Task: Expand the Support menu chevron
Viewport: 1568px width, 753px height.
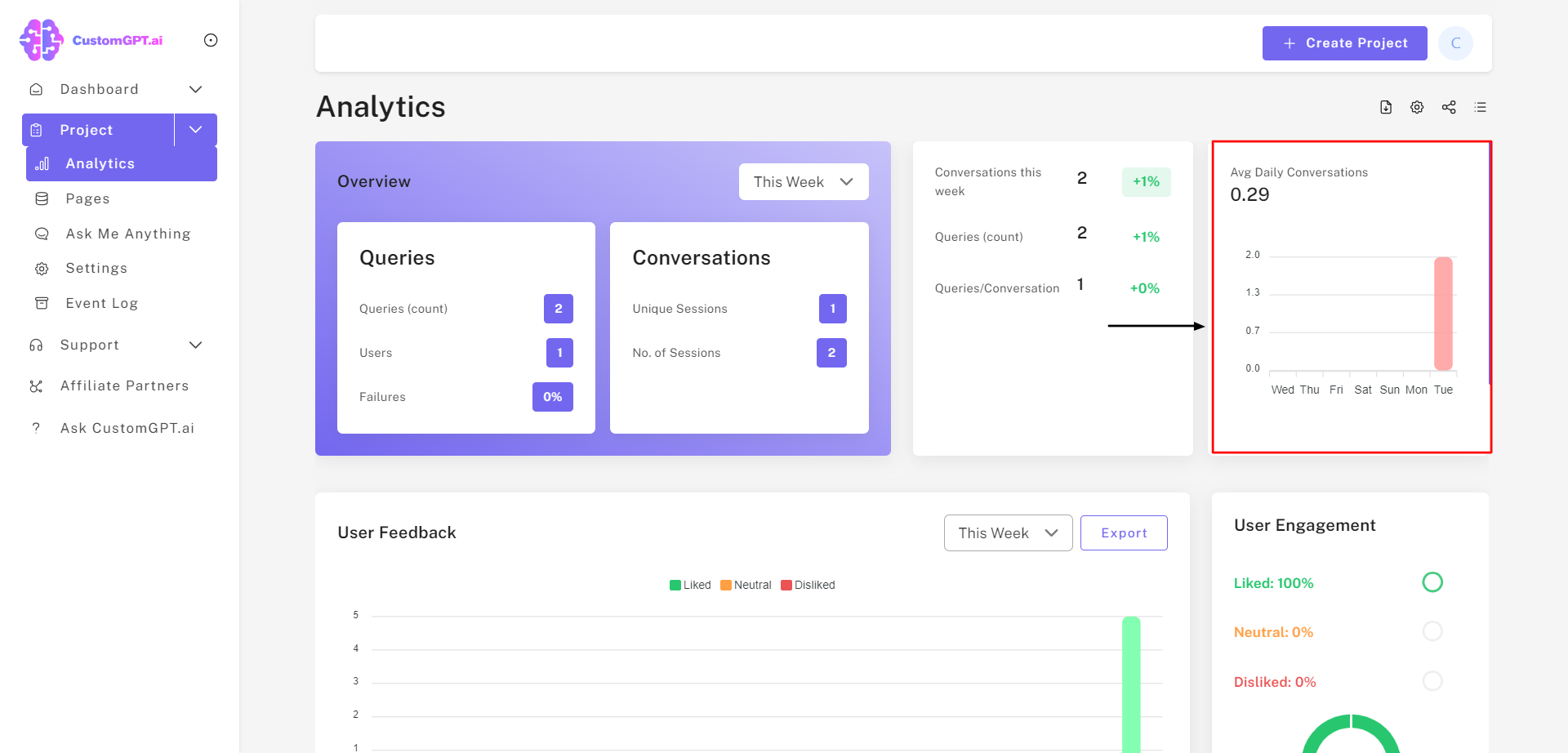Action: tap(196, 345)
